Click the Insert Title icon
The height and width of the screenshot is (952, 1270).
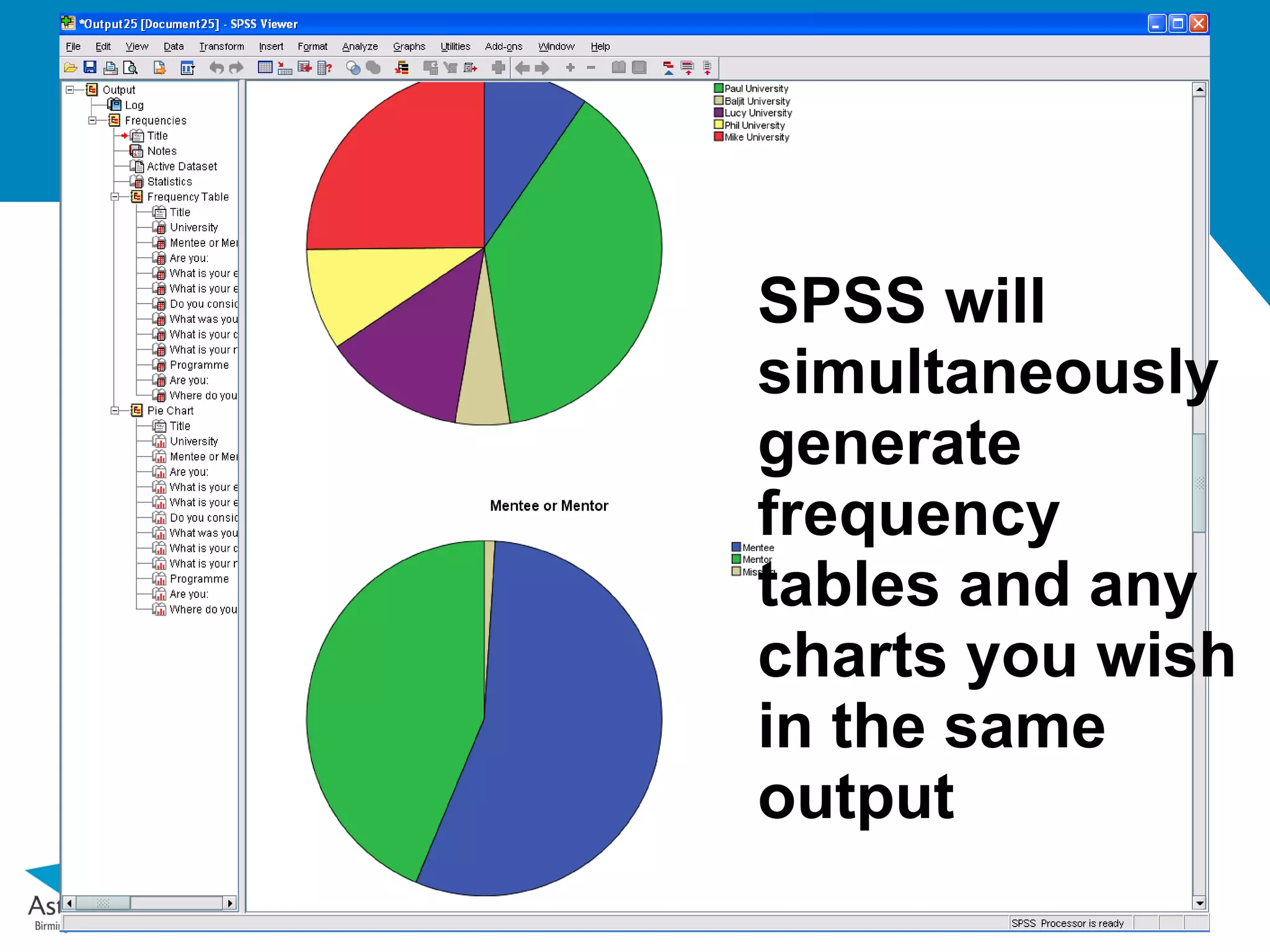[x=687, y=68]
